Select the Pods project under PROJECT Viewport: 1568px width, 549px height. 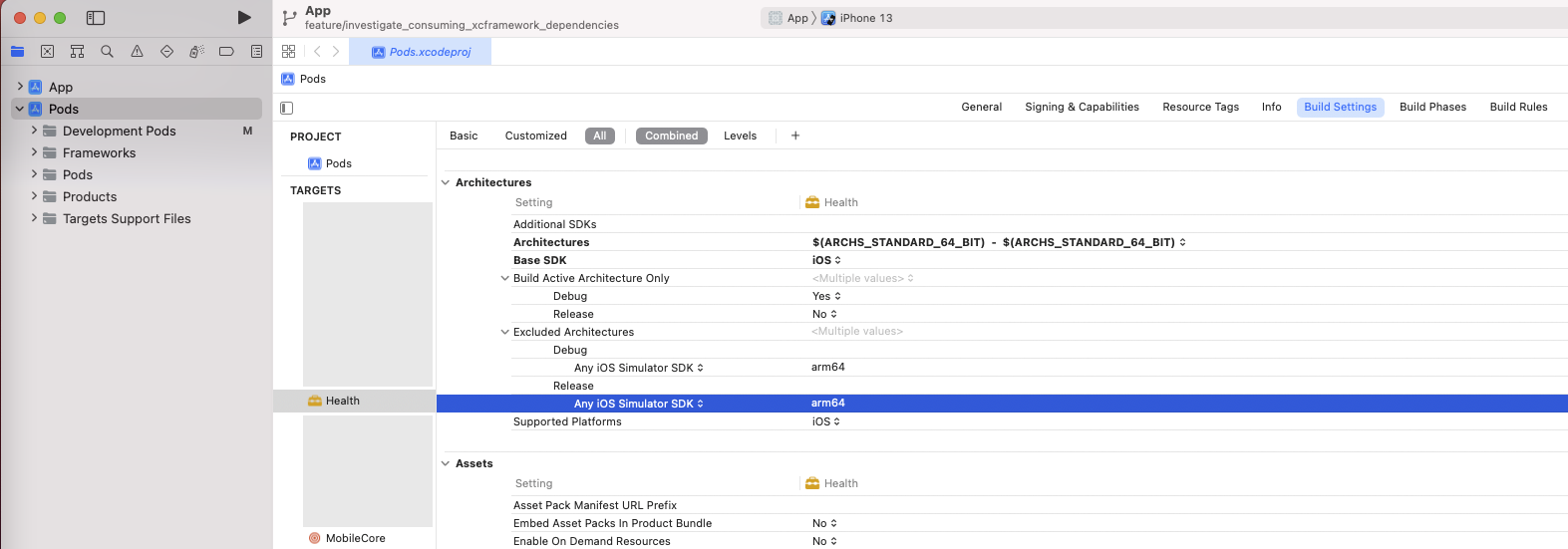(330, 163)
